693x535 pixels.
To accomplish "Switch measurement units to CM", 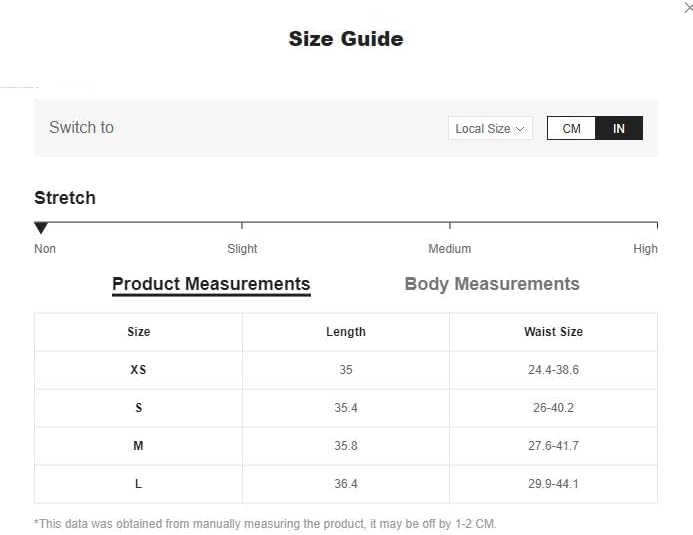I will [571, 128].
